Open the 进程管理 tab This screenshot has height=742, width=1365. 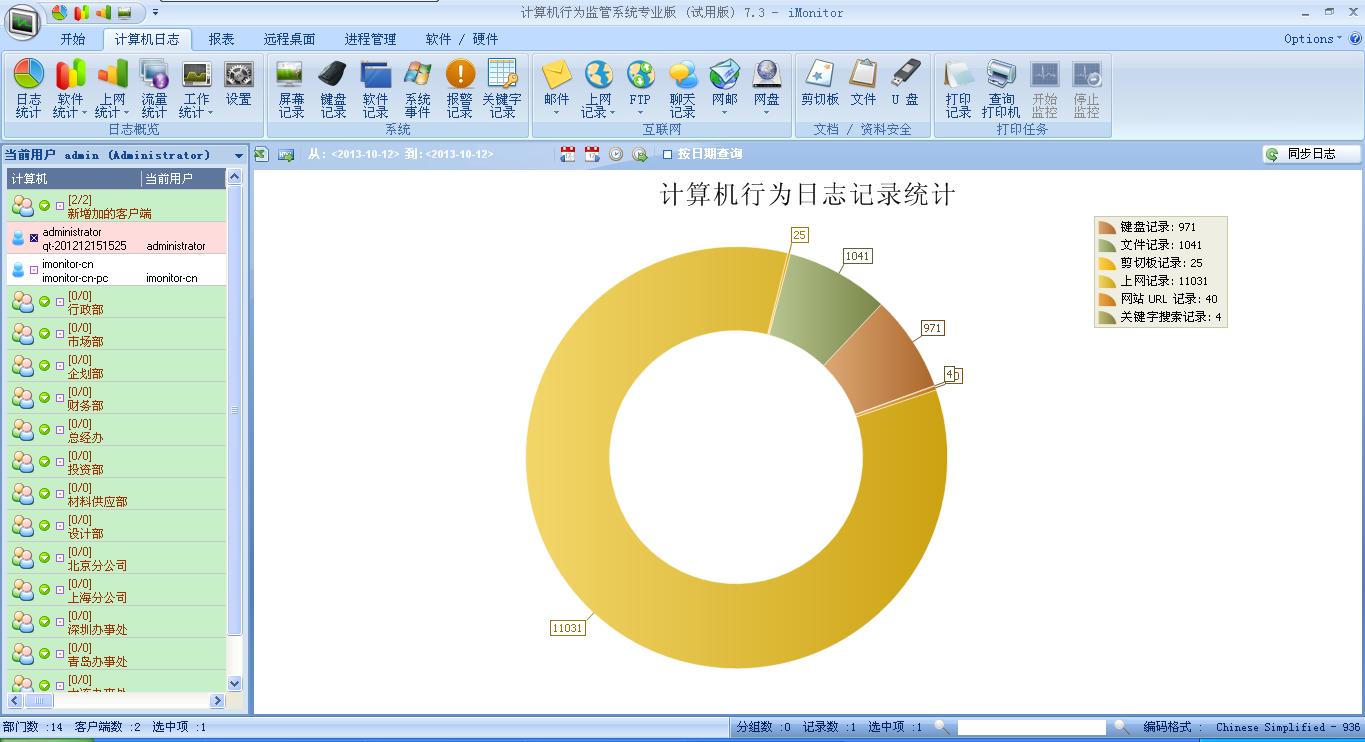point(370,39)
